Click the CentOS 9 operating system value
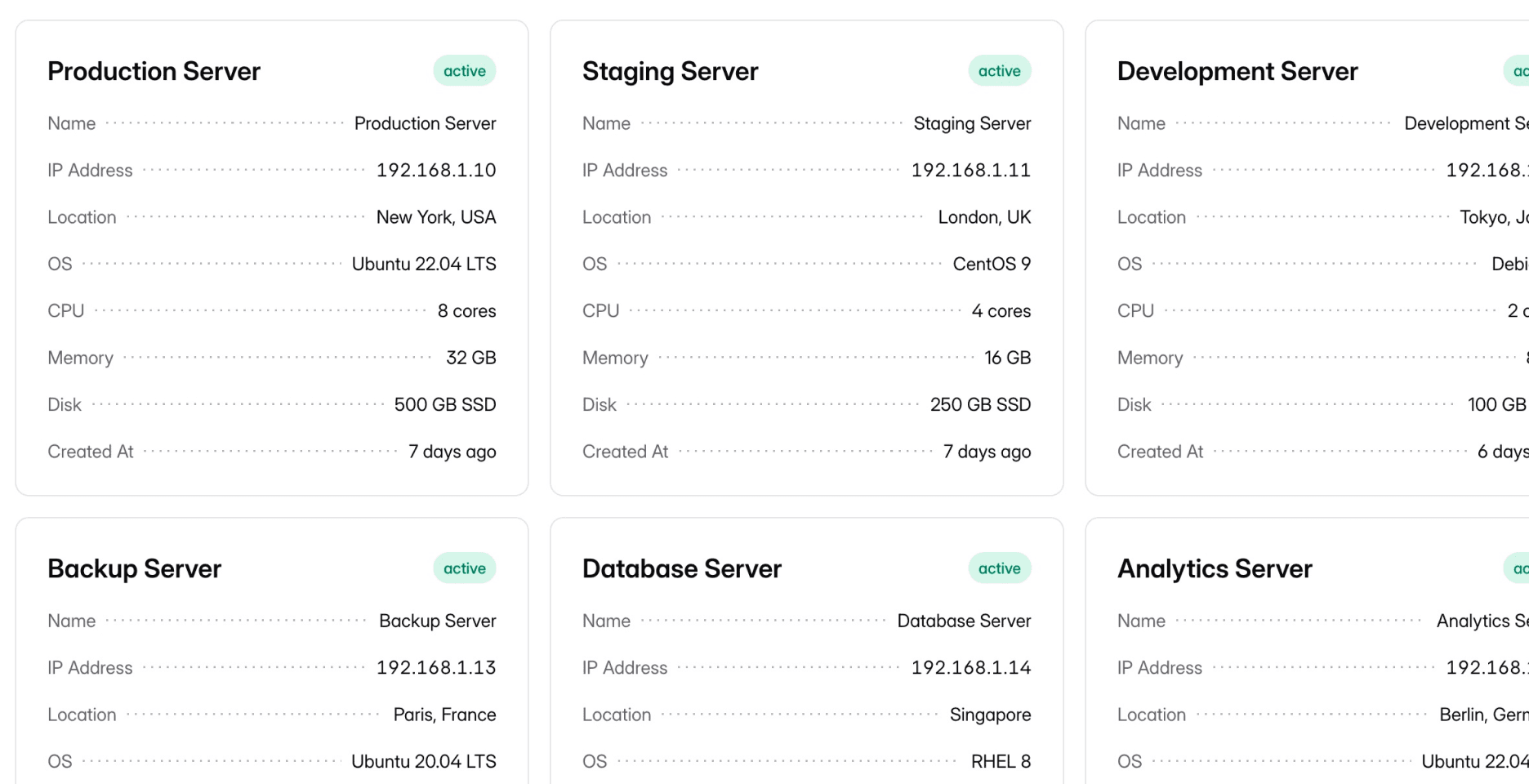1529x784 pixels. [992, 265]
